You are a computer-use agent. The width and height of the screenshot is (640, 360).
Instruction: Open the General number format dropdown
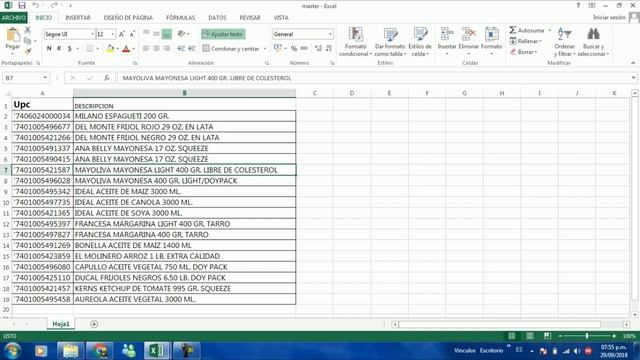[x=330, y=34]
